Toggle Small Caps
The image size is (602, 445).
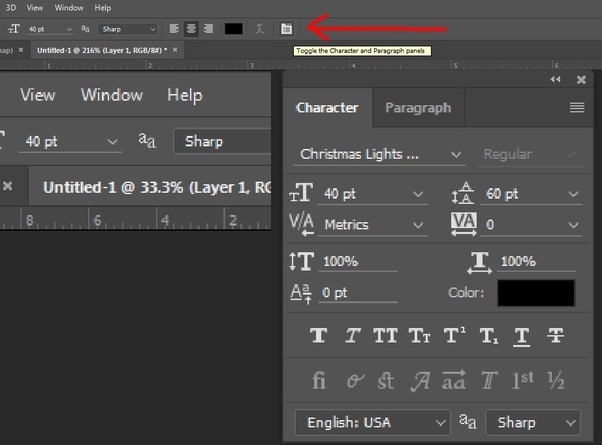pyautogui.click(x=419, y=336)
